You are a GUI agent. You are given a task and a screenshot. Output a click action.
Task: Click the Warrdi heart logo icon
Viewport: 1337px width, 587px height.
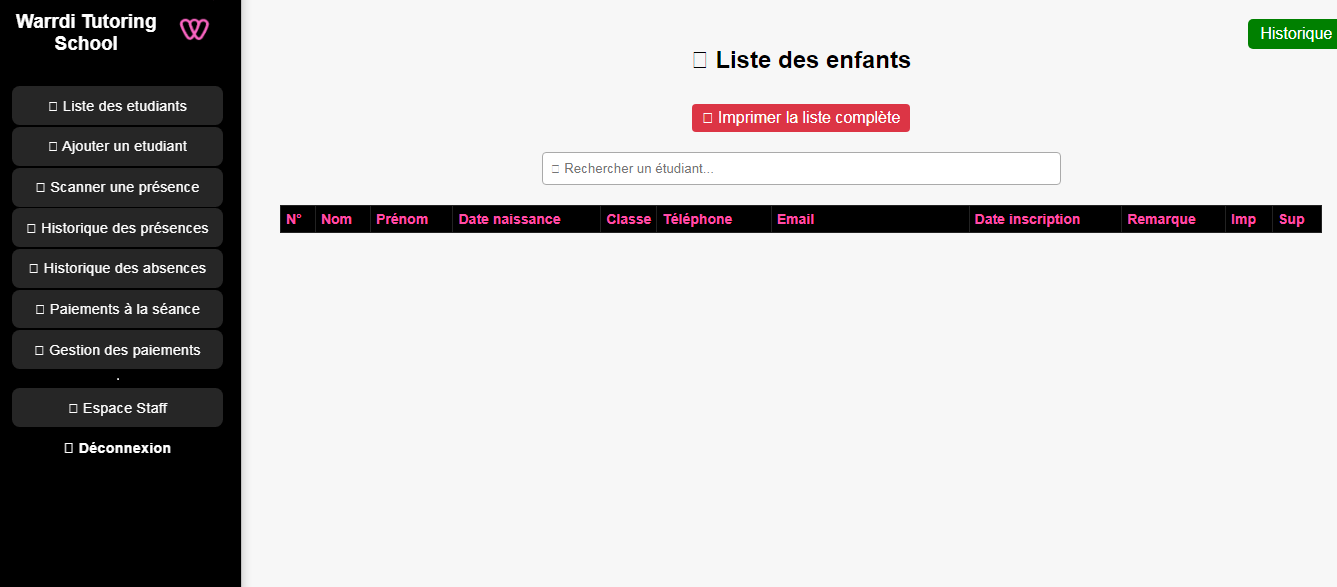click(x=194, y=29)
